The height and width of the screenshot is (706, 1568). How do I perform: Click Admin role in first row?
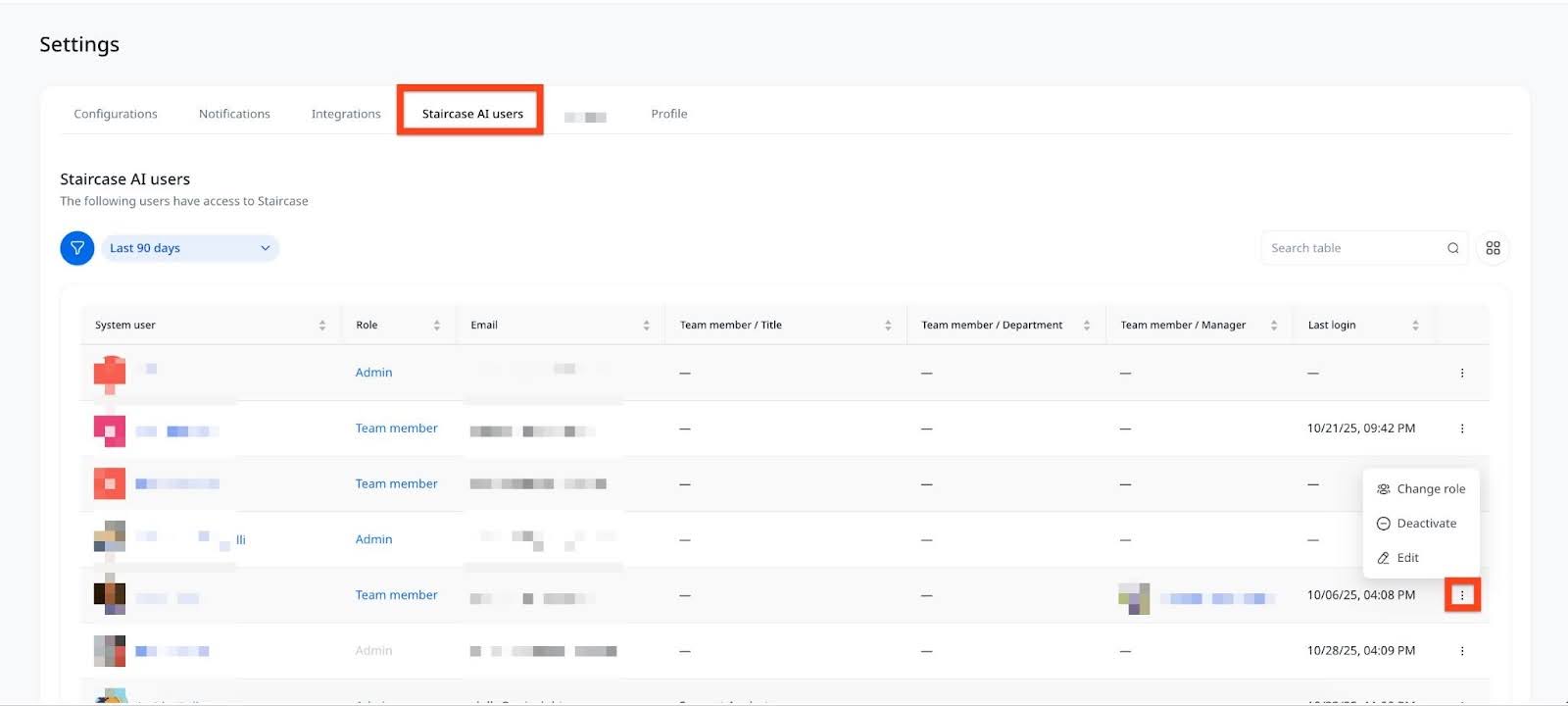[x=373, y=373]
